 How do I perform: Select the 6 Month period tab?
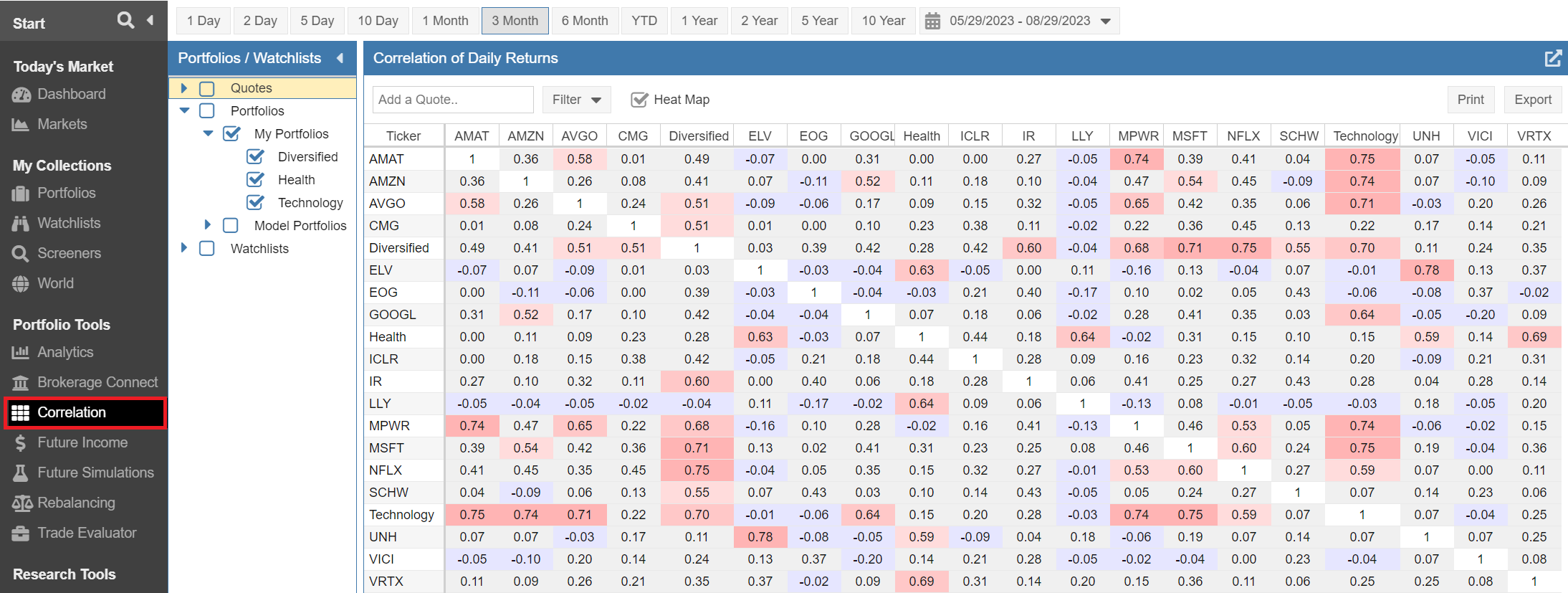585,21
